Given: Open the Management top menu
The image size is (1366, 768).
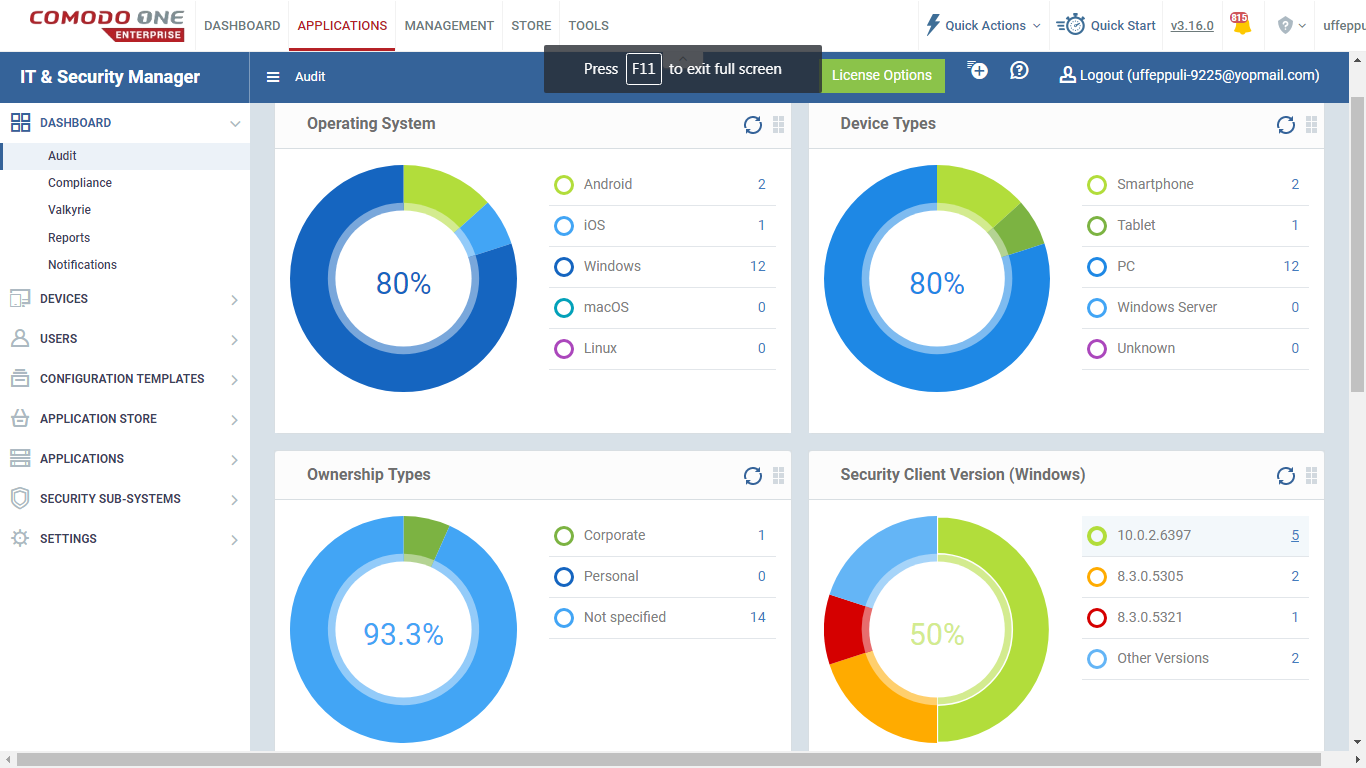Looking at the screenshot, I should coord(449,26).
